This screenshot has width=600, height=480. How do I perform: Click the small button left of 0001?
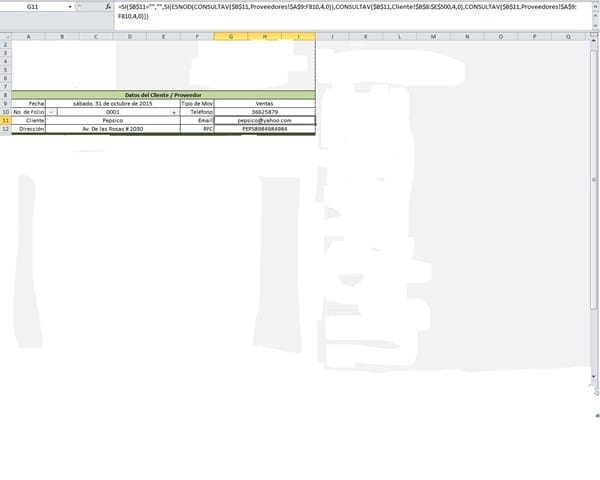(51, 112)
